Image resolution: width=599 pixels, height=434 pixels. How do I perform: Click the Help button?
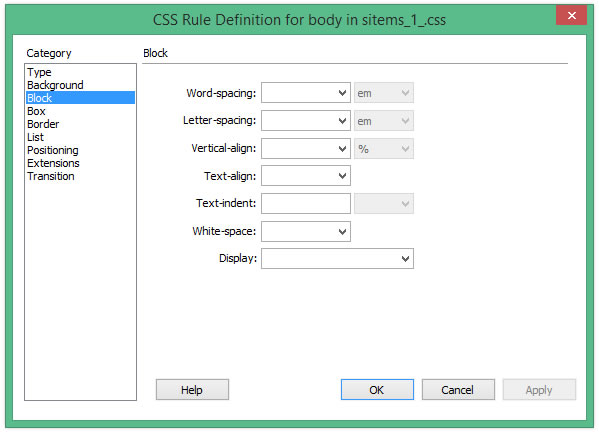tap(192, 390)
